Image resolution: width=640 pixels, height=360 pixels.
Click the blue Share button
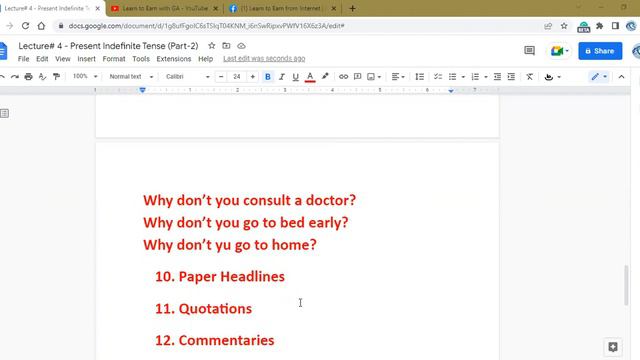point(600,51)
